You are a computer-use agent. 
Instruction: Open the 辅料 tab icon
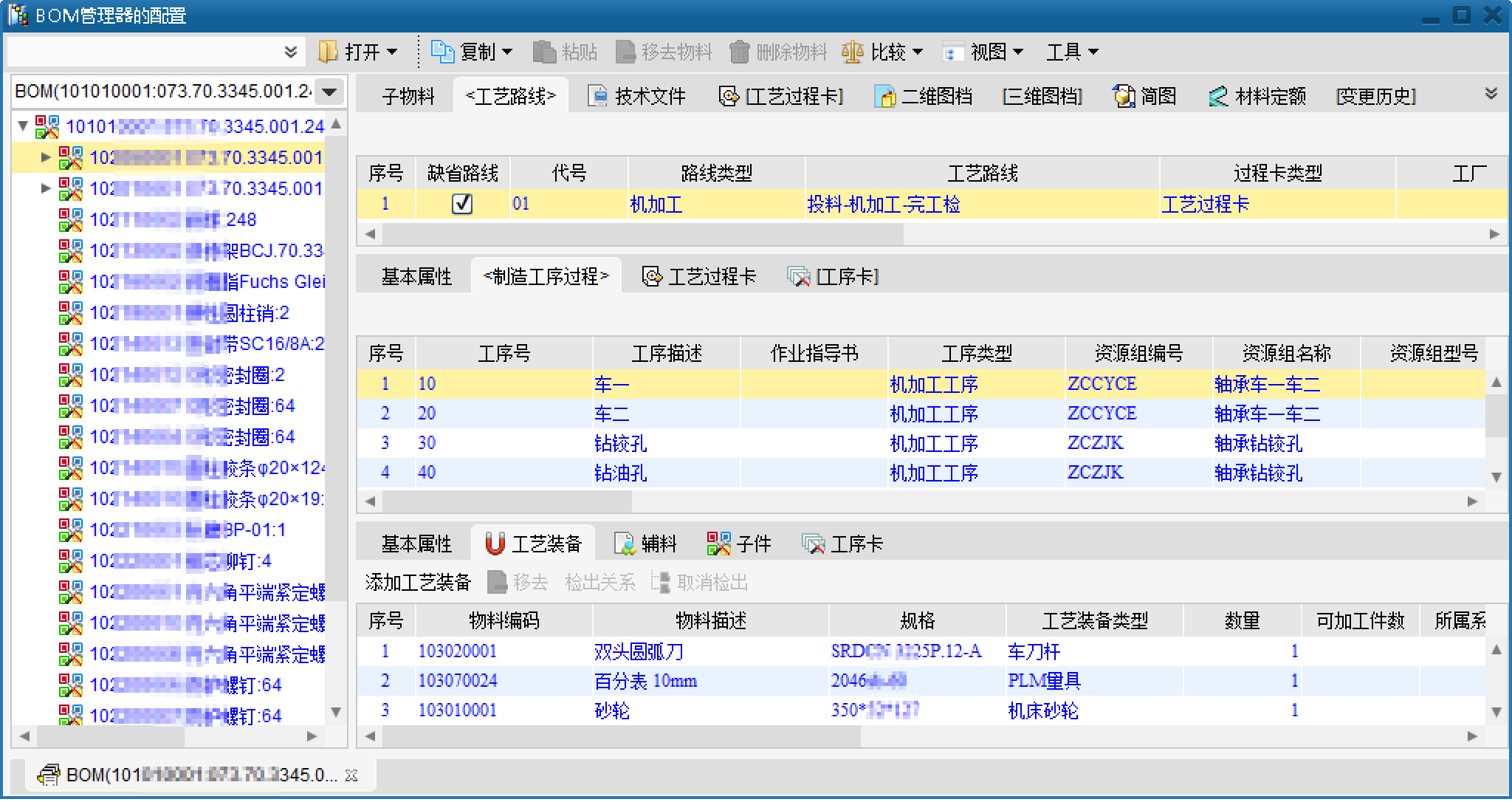[x=625, y=544]
